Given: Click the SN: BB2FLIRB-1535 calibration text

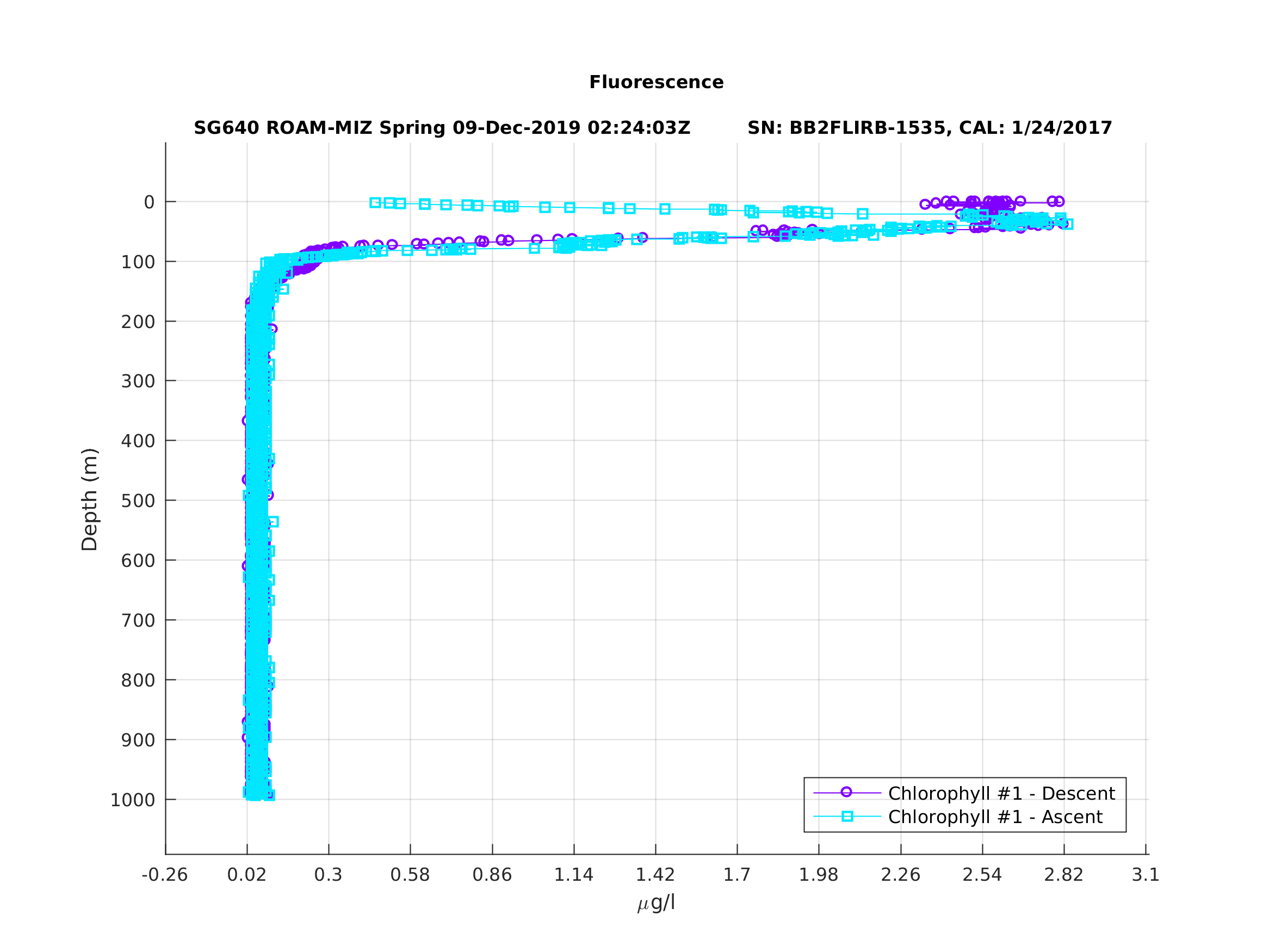Looking at the screenshot, I should (930, 128).
